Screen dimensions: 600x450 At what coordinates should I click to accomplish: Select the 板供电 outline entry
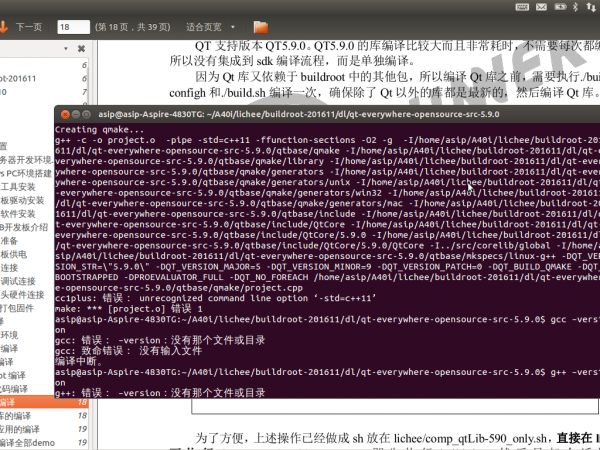[16, 254]
